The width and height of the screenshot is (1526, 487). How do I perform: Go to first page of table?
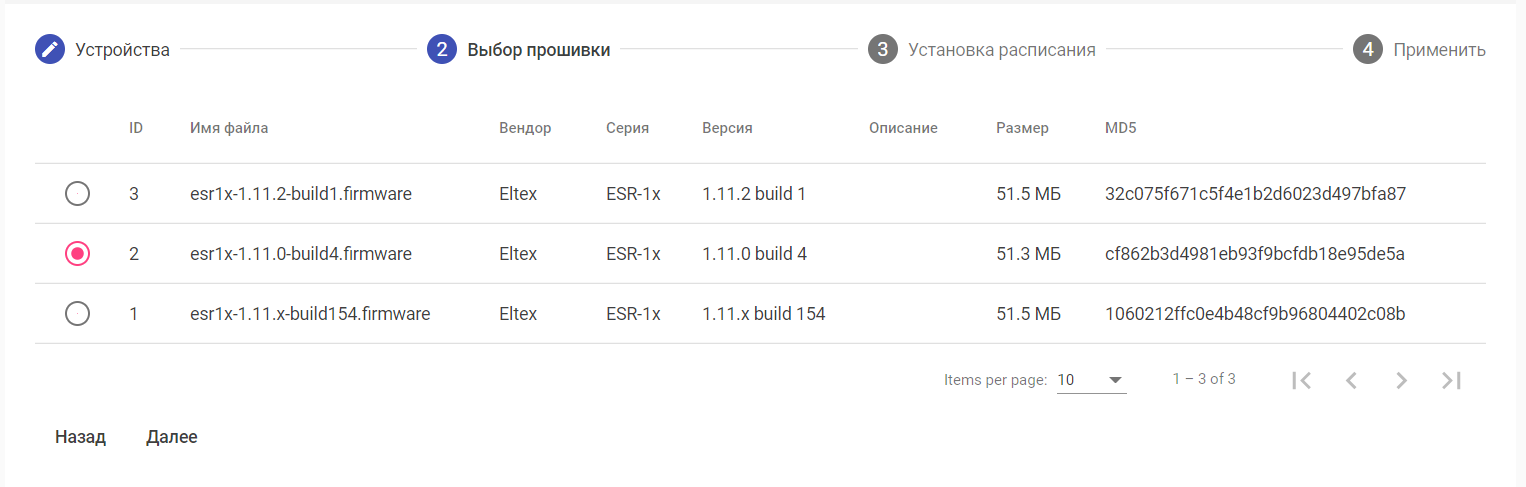pyautogui.click(x=1301, y=380)
